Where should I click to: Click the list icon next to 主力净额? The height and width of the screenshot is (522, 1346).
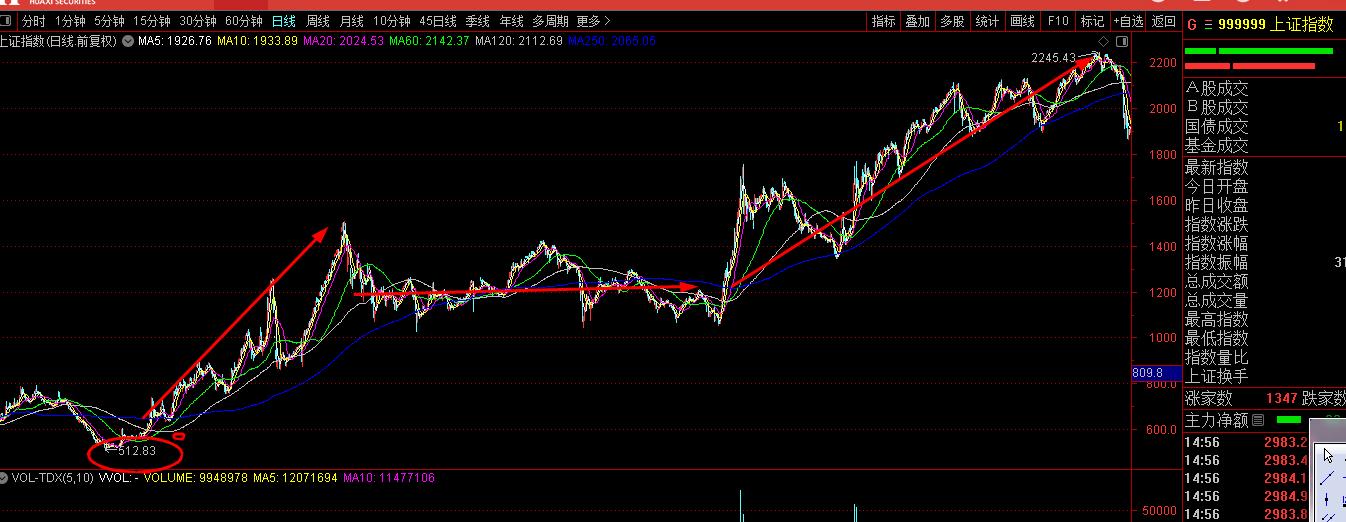coord(1258,420)
